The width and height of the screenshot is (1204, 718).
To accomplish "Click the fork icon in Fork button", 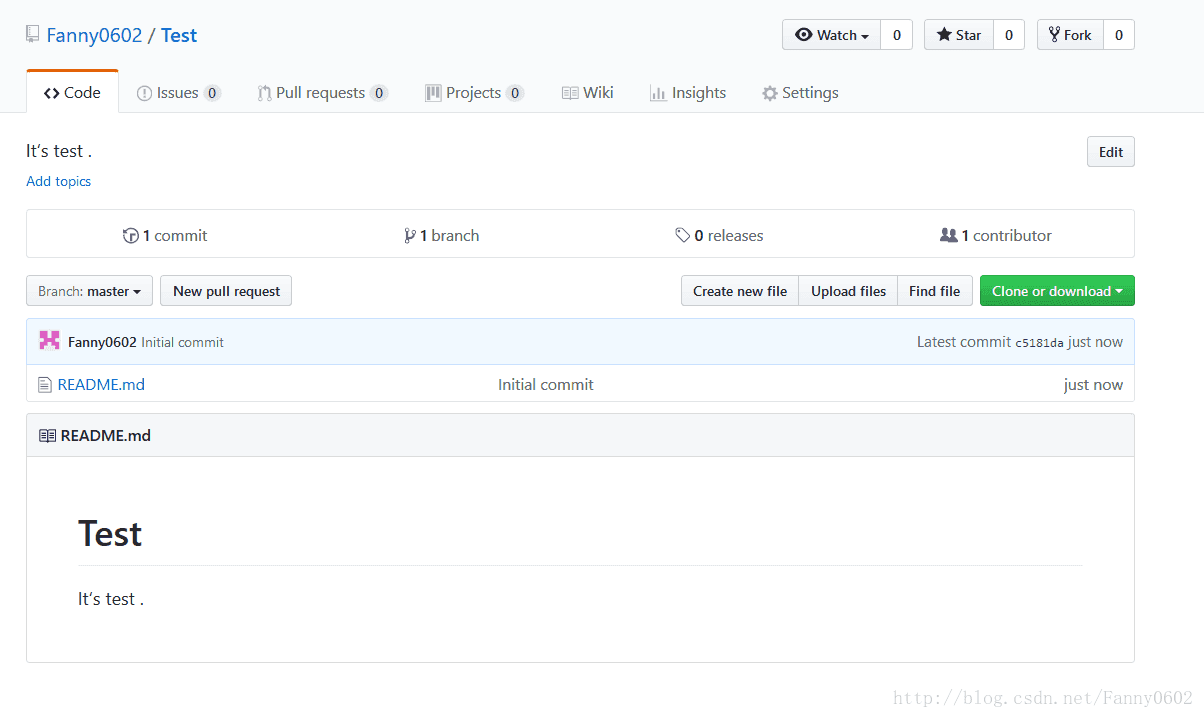I will coord(1054,35).
